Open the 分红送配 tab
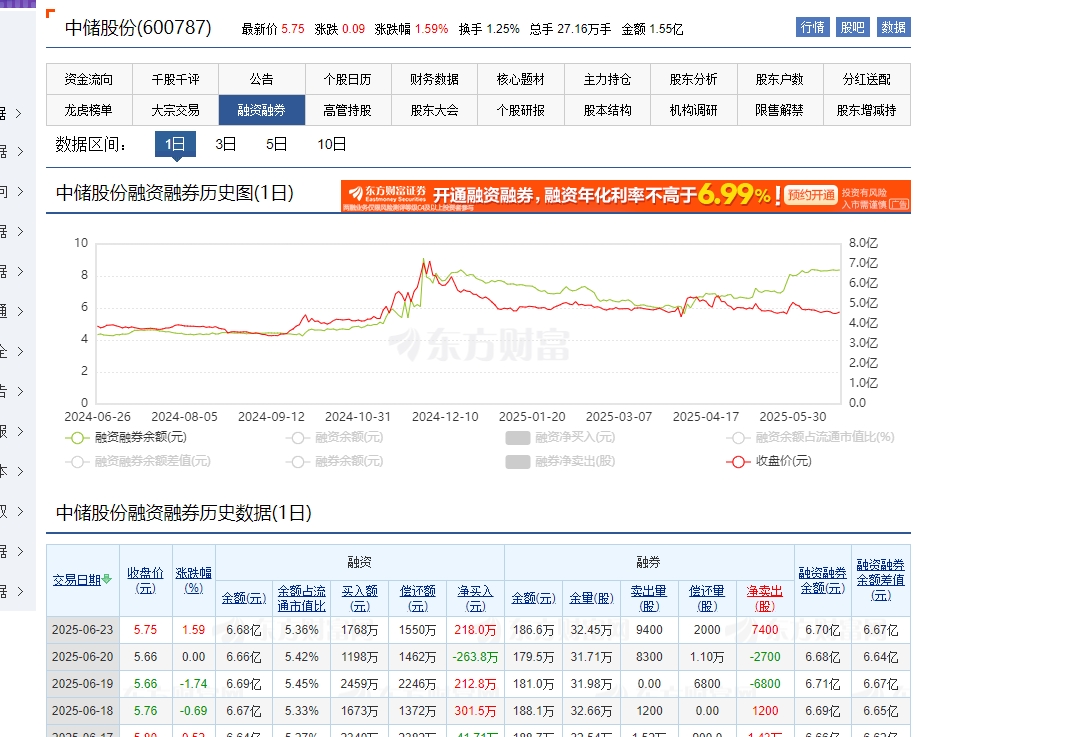The image size is (1086, 737). tap(866, 79)
